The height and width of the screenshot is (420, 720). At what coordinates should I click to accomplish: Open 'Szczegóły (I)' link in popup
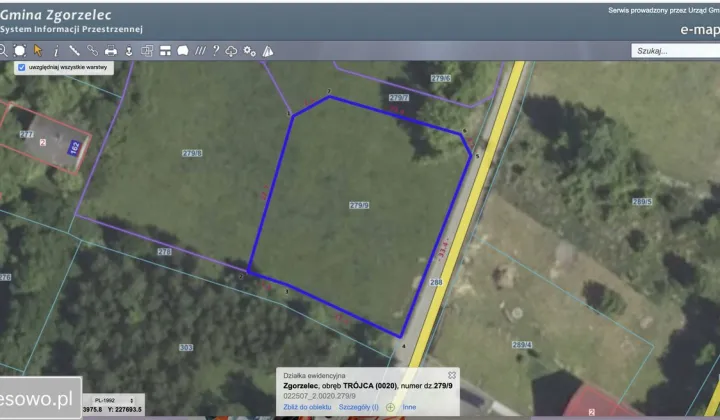pos(359,407)
